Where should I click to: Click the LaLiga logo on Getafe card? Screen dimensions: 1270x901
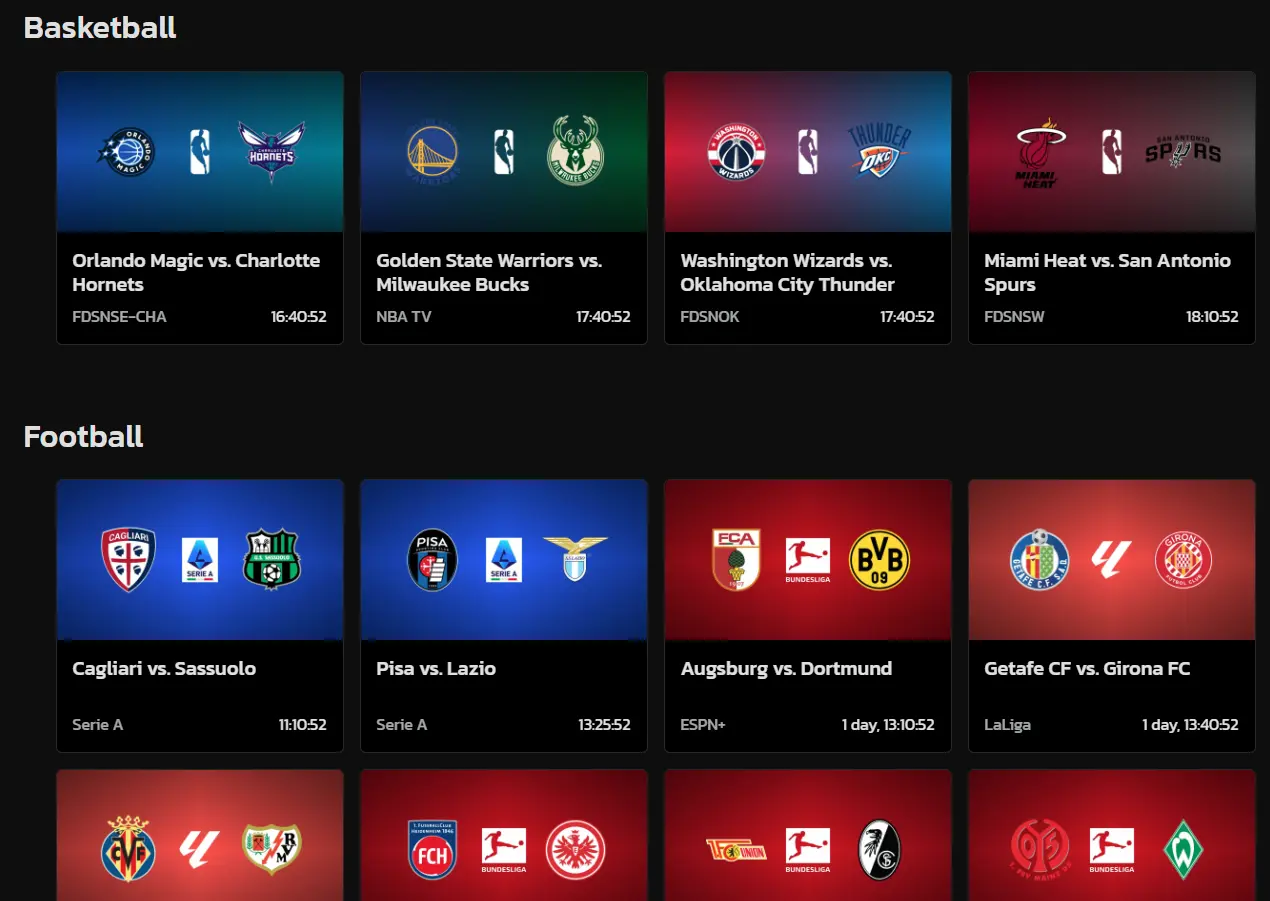(1111, 559)
